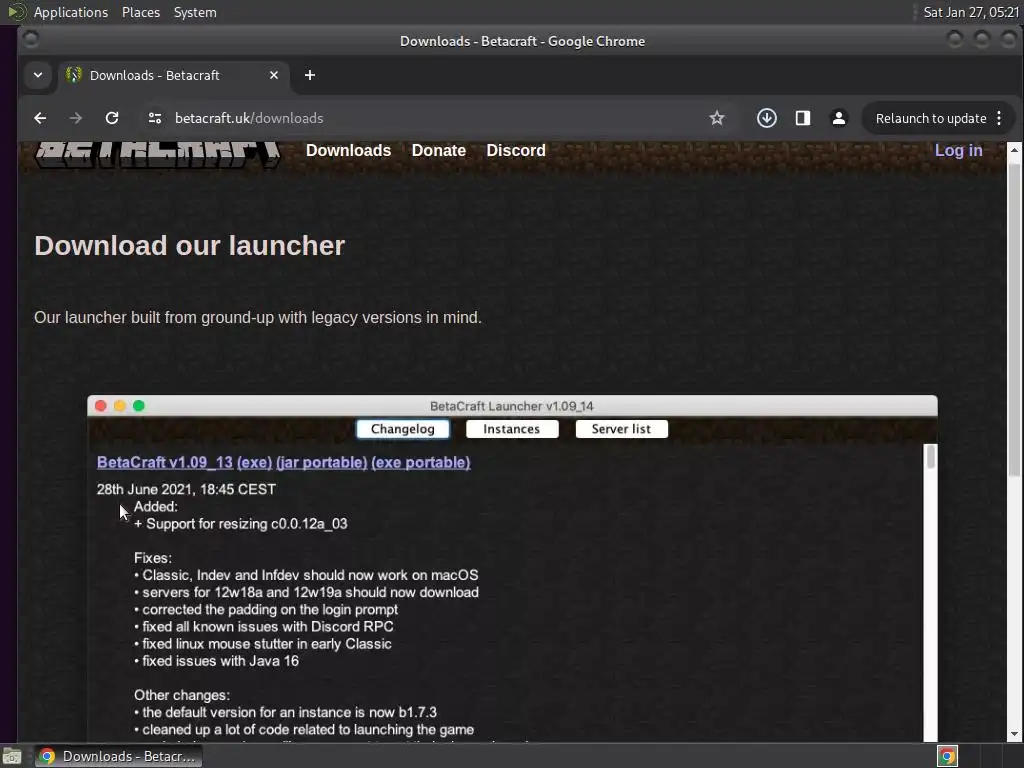Click the launcher changelog scrollbar
The height and width of the screenshot is (768, 1024).
click(931, 456)
